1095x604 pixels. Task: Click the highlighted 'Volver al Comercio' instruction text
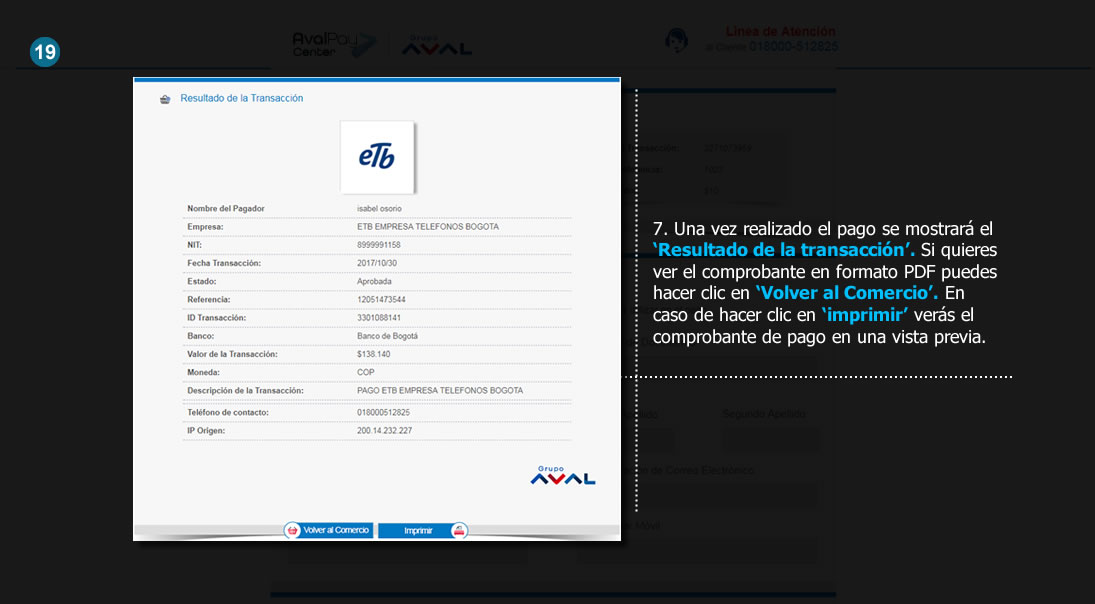click(x=846, y=293)
